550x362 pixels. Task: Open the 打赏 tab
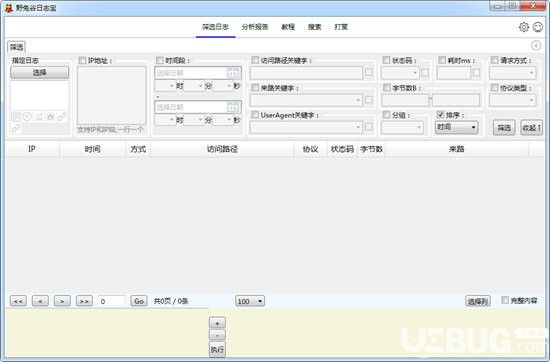341,27
